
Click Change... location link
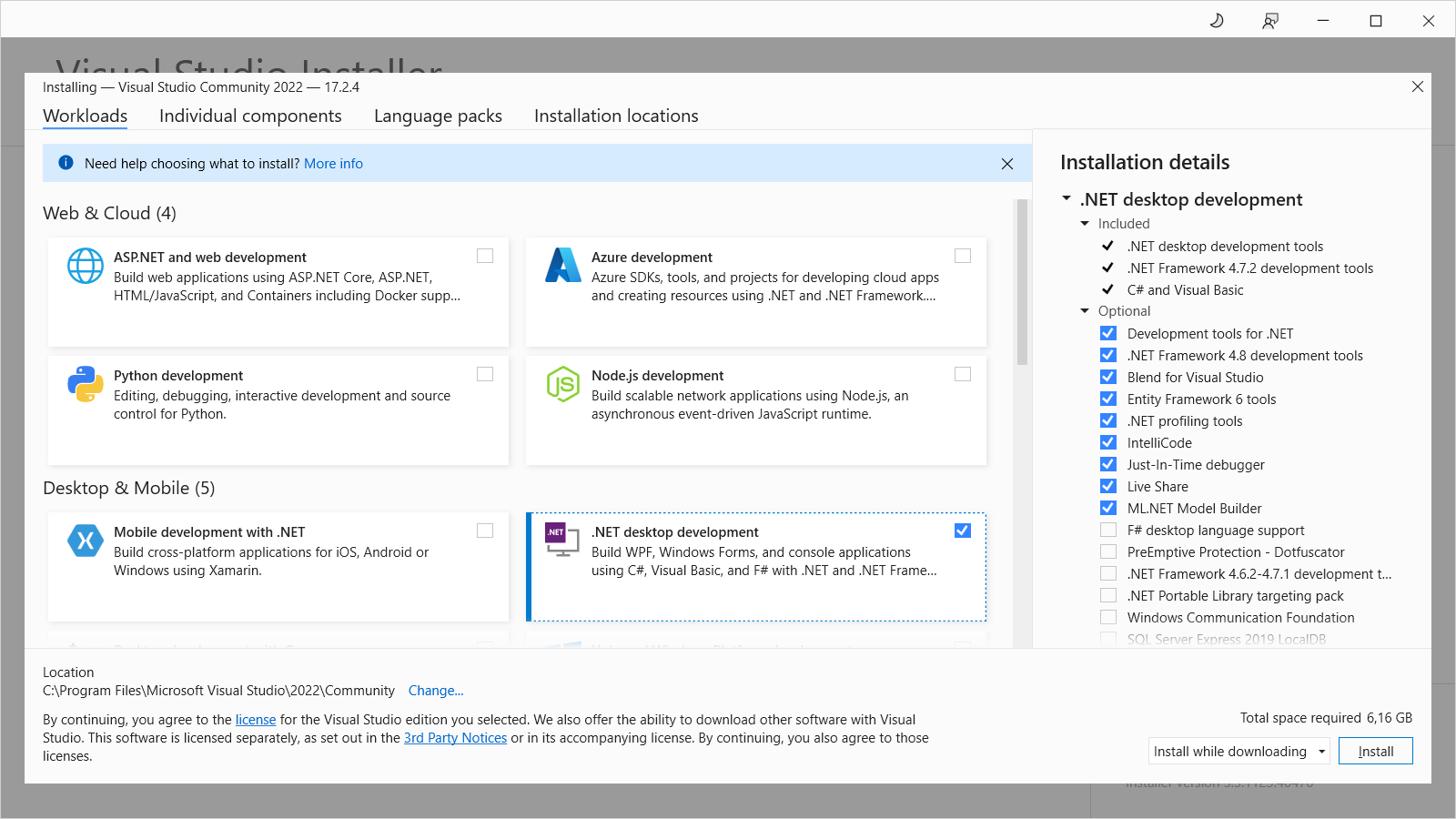click(x=436, y=691)
